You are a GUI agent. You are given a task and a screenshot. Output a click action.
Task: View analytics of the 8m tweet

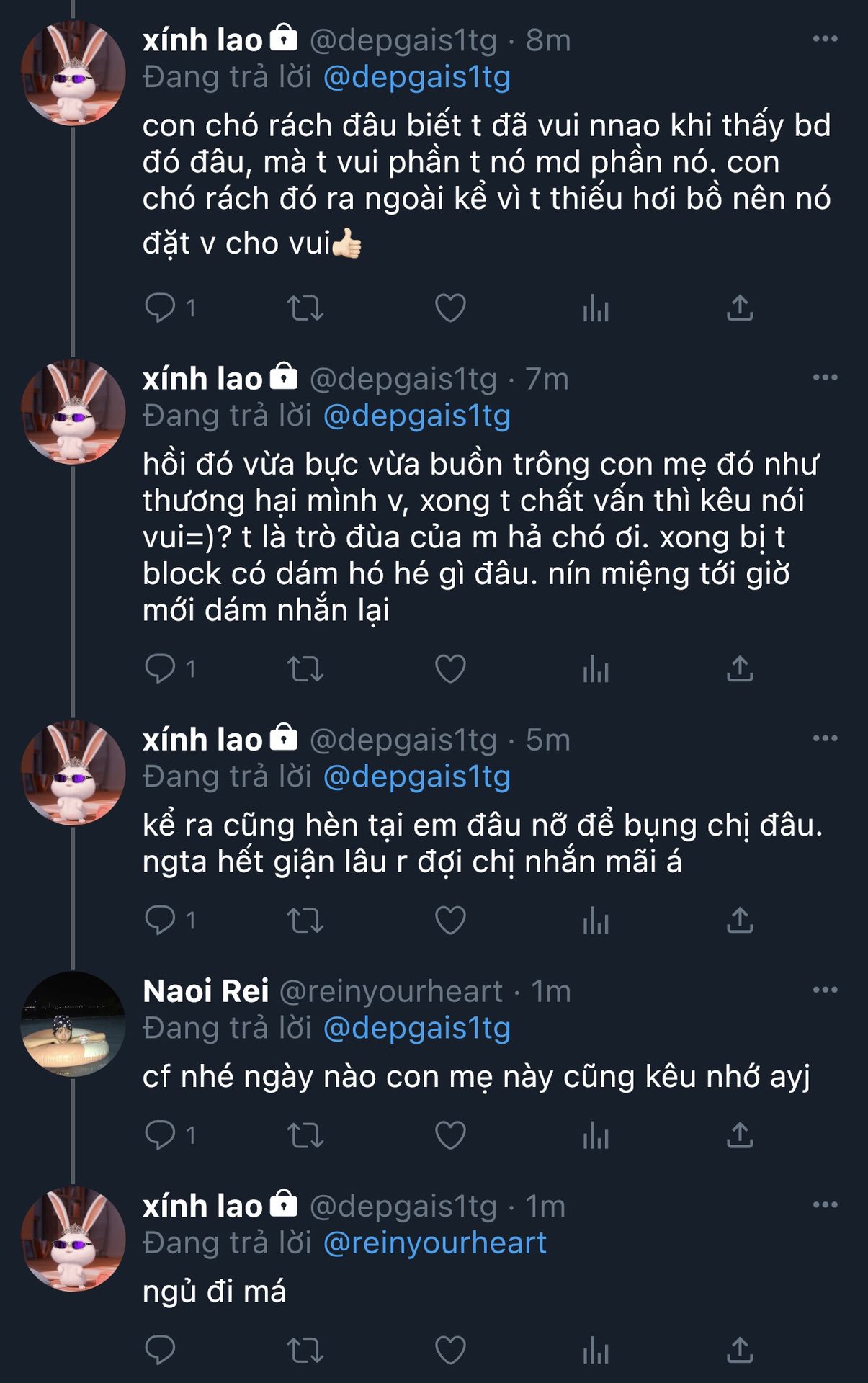pyautogui.click(x=596, y=308)
